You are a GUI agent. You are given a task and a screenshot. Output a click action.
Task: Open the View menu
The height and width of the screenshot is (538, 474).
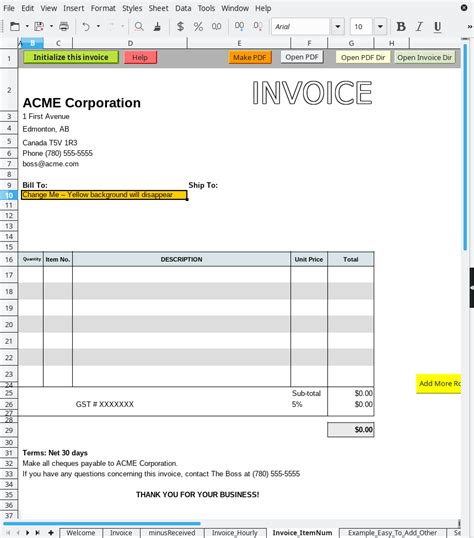point(49,8)
